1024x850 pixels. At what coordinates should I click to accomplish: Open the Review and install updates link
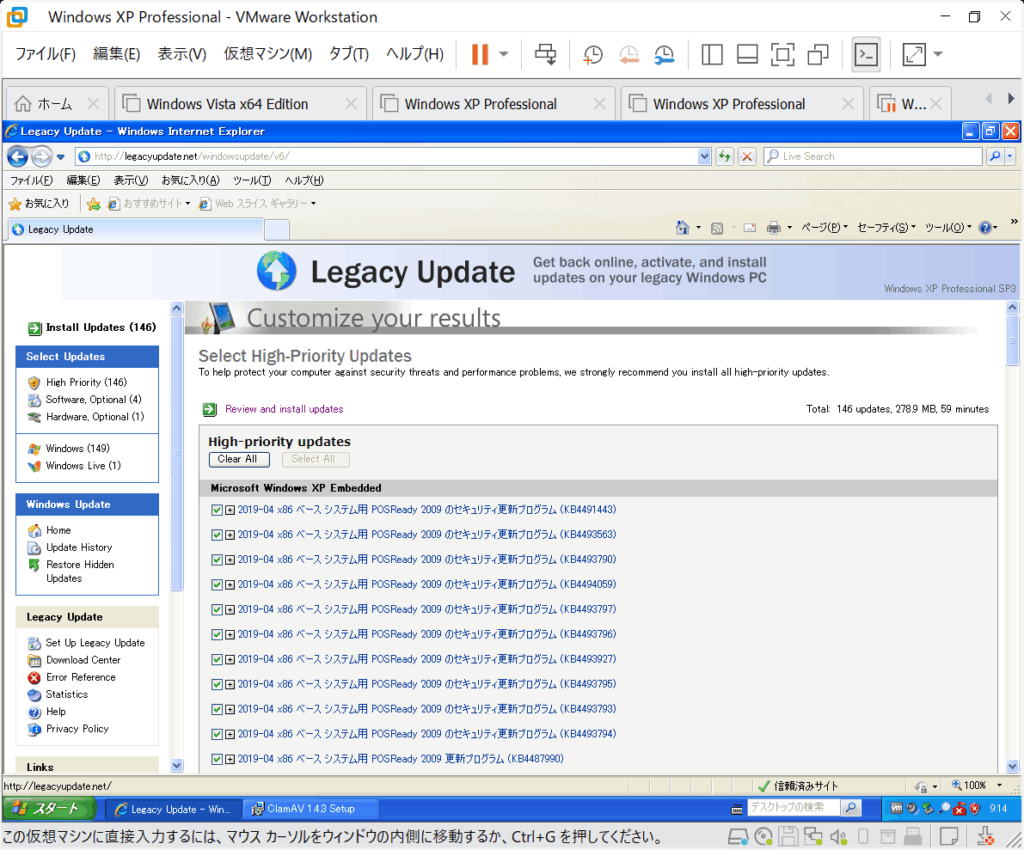coord(283,409)
